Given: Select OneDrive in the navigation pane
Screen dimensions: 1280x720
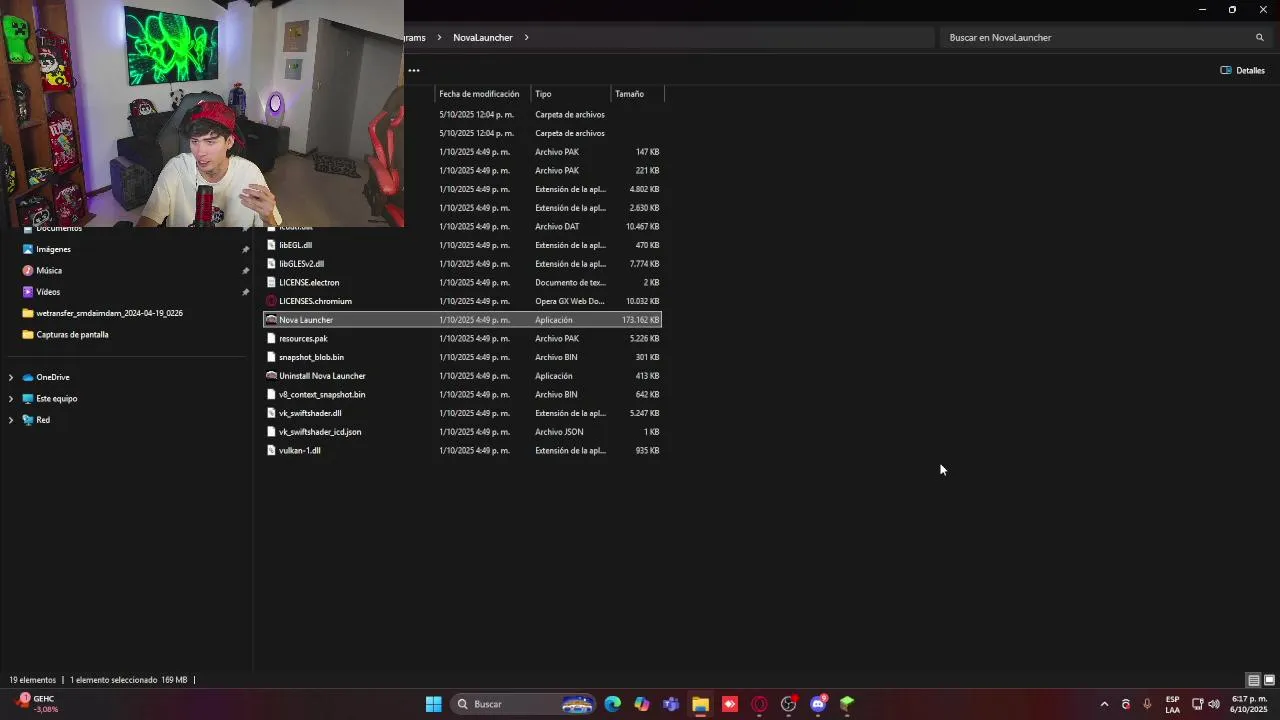Looking at the screenshot, I should [53, 378].
